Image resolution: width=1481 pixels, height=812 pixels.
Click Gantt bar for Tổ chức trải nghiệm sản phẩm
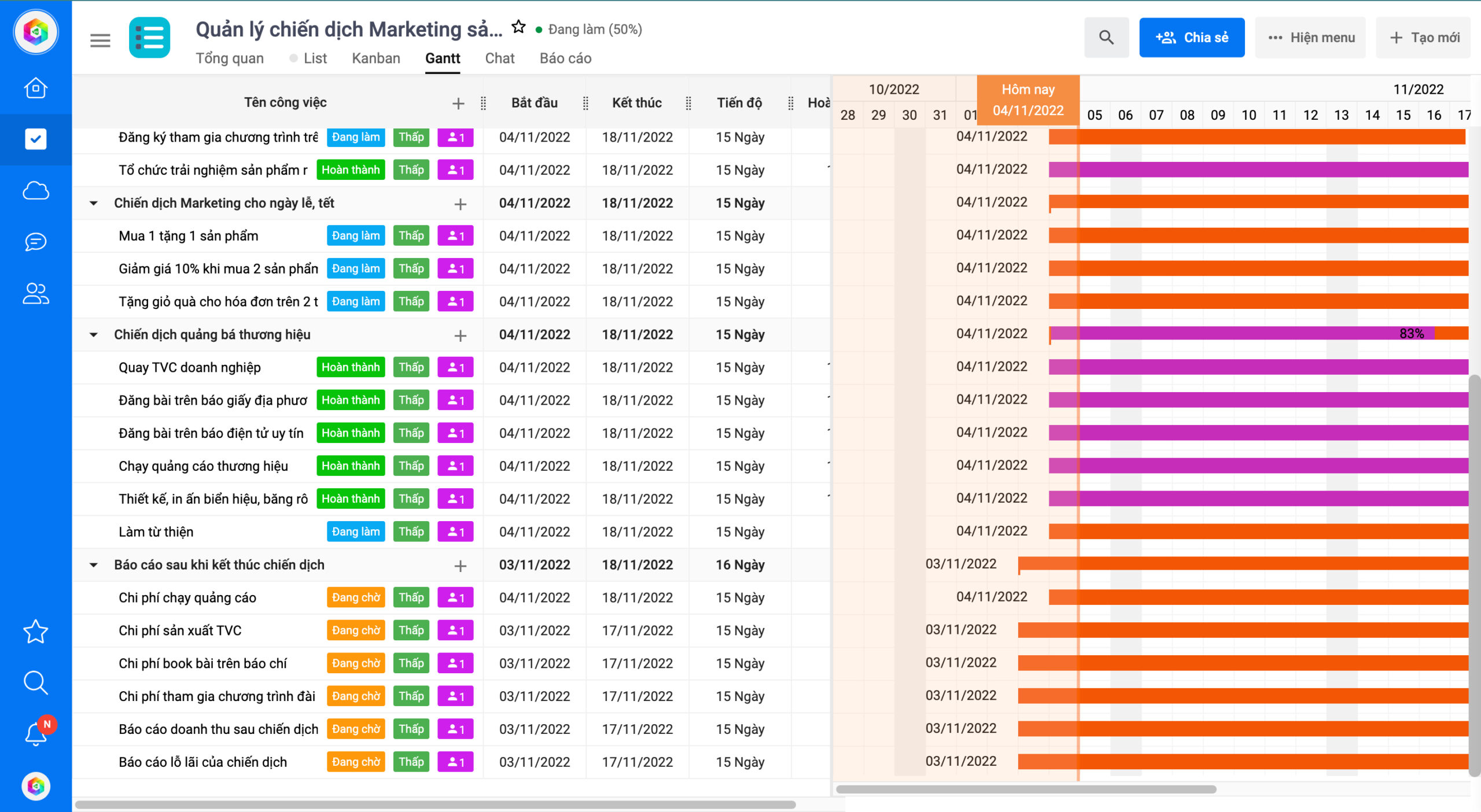(1259, 169)
